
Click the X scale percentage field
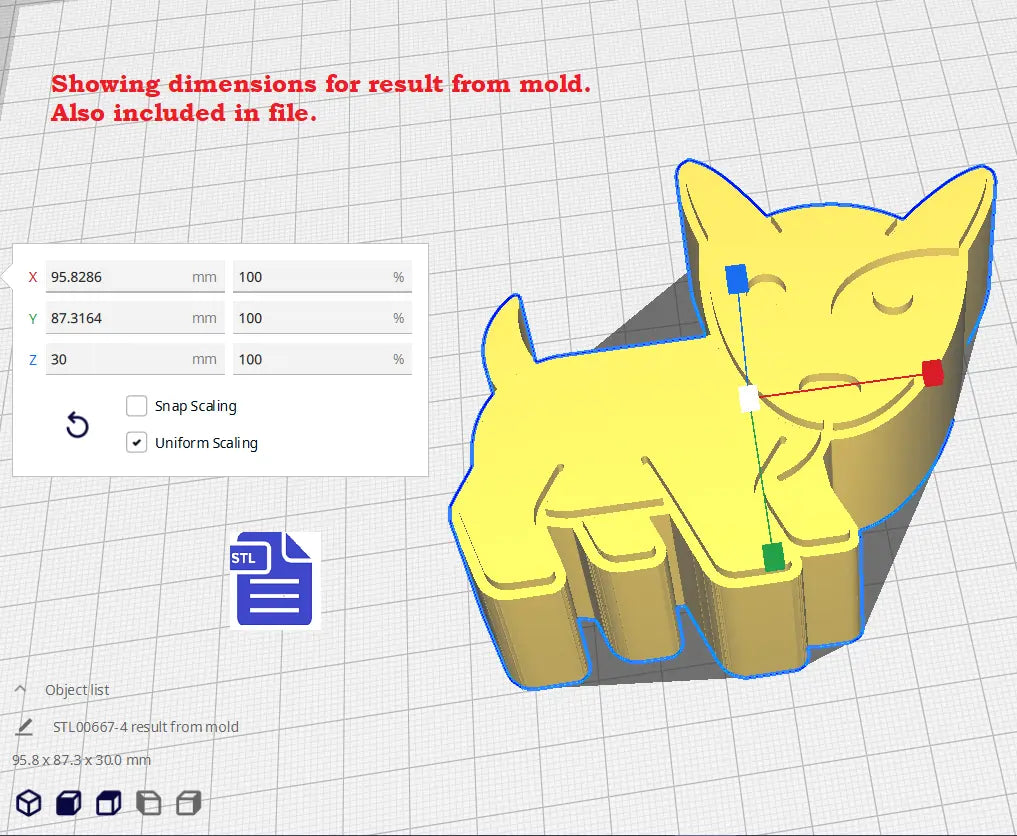[310, 277]
